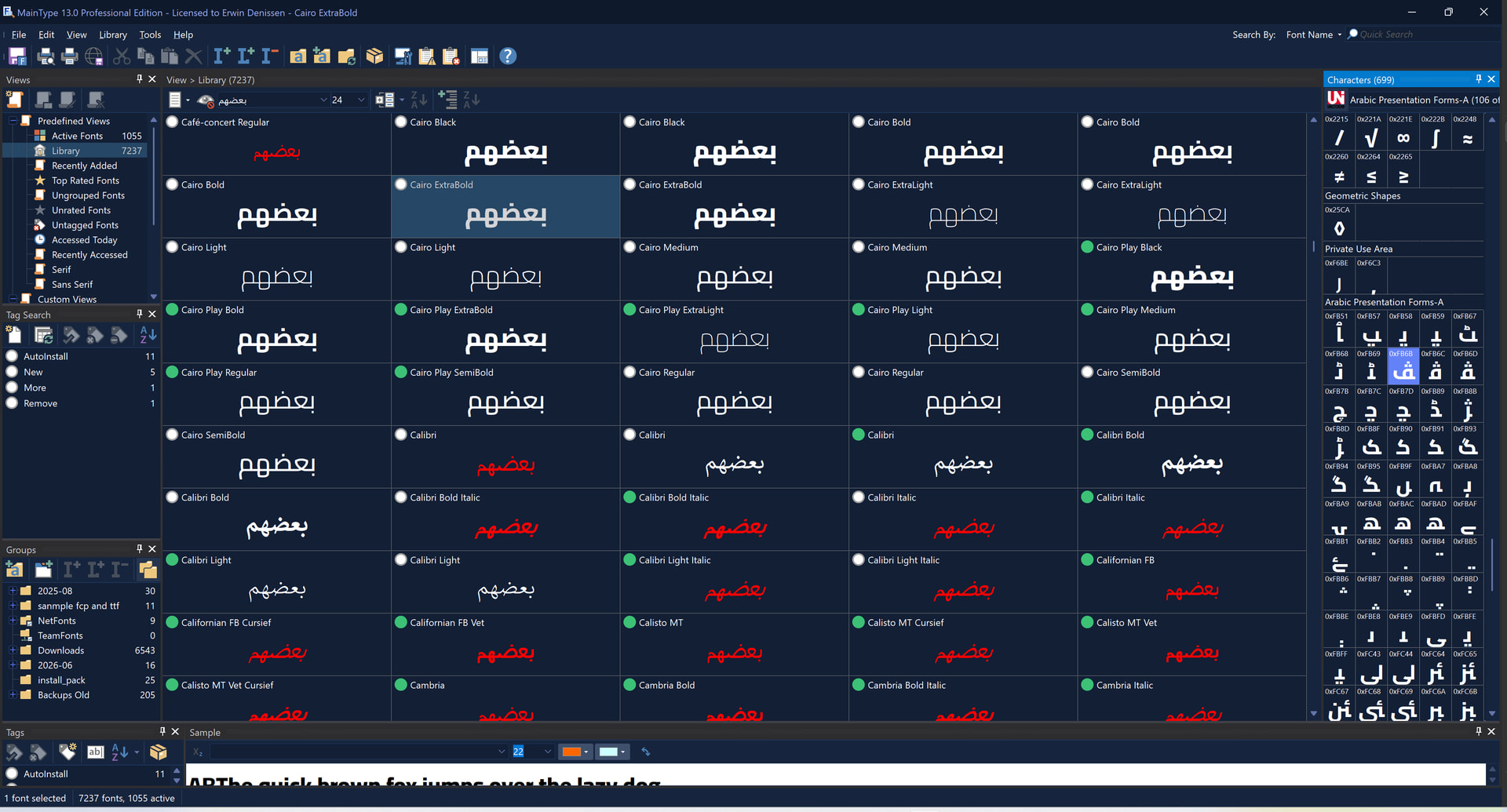The width and height of the screenshot is (1507, 812).
Task: Open the Library menu
Action: coord(113,35)
